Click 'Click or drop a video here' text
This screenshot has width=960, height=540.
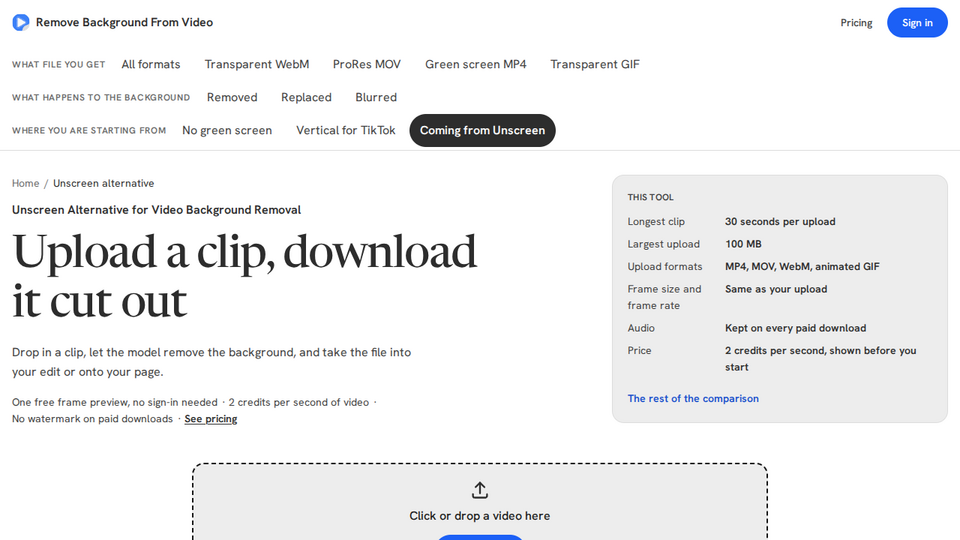tap(480, 516)
